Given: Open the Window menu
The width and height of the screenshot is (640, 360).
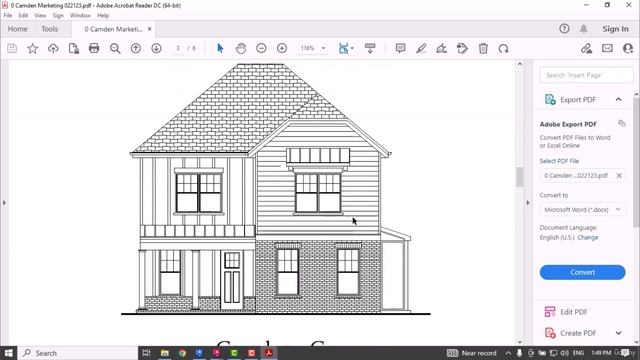Looking at the screenshot, I should click(80, 15).
